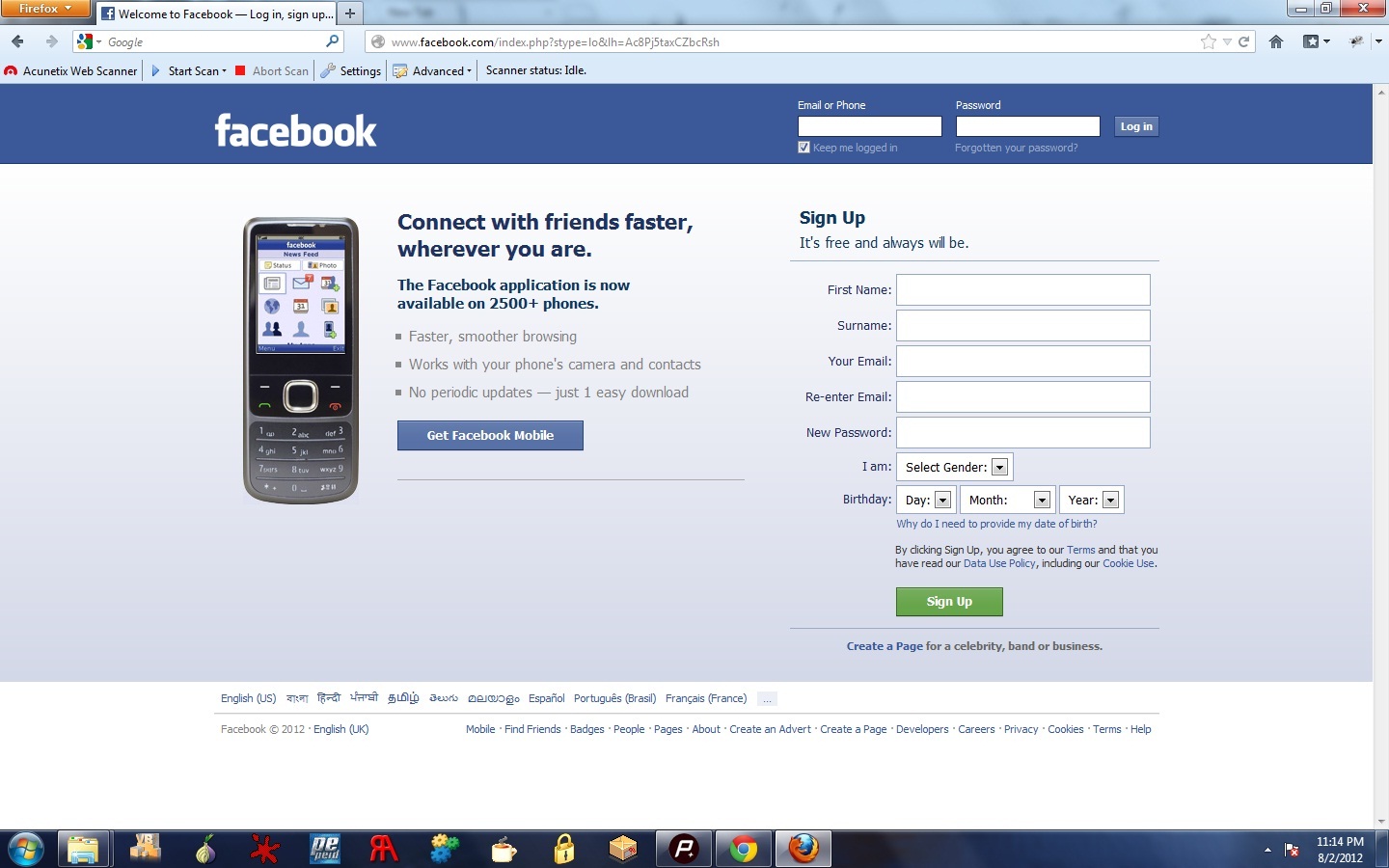The image size is (1389, 868).
Task: Click the Log in button
Action: [x=1136, y=126]
